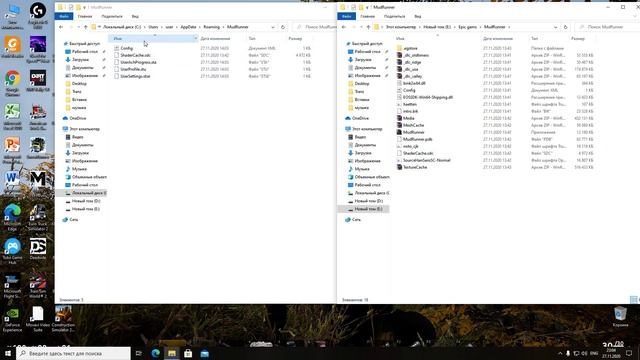Switch to Главная tab in right window
This screenshot has width=640, height=360.
coord(367,16)
